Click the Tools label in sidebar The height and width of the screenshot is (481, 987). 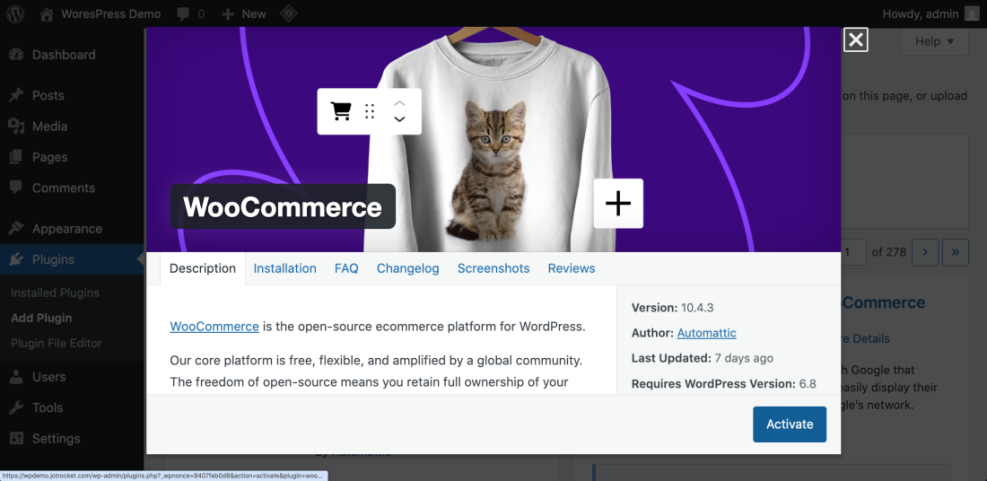click(48, 408)
